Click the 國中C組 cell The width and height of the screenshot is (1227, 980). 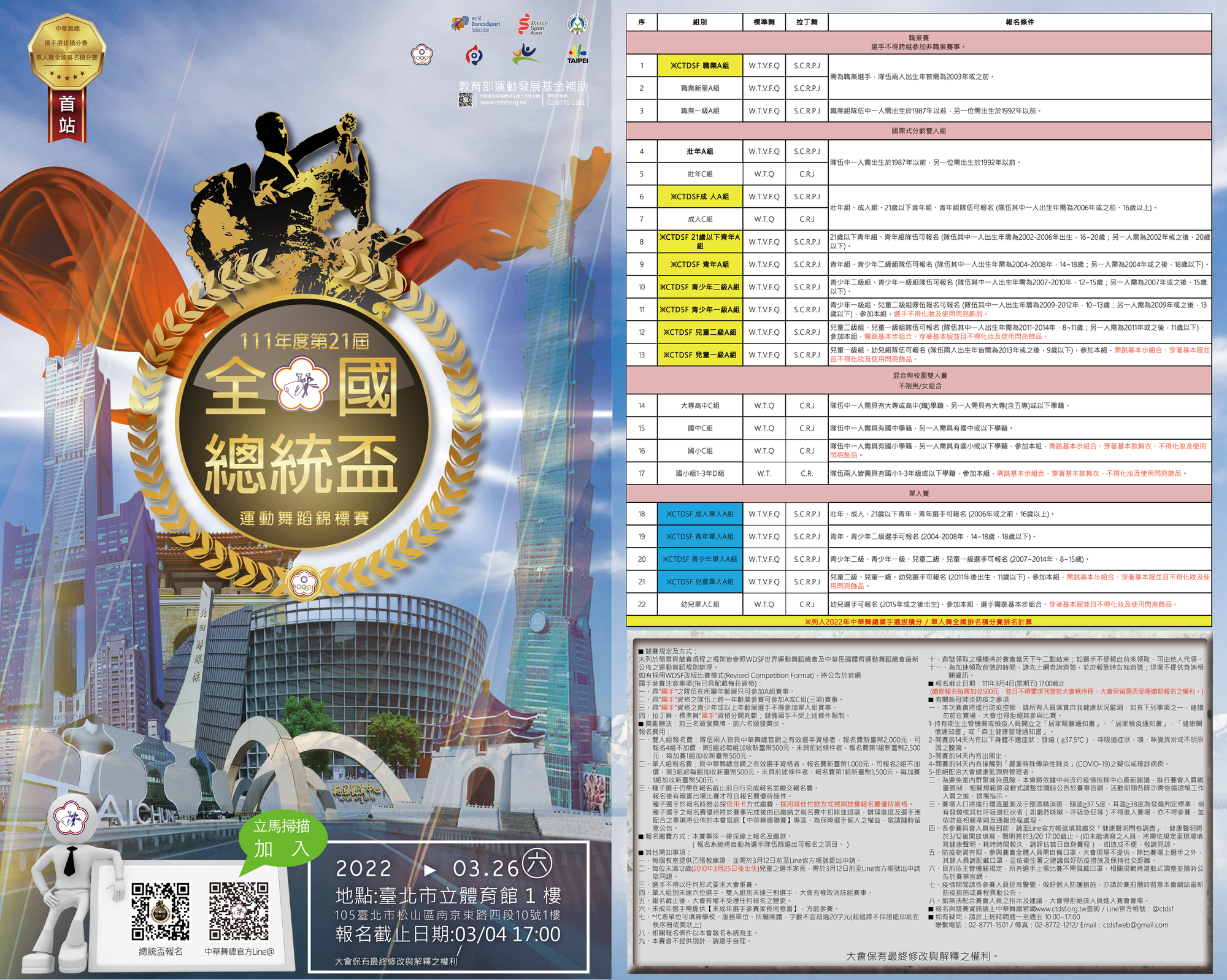(700, 428)
